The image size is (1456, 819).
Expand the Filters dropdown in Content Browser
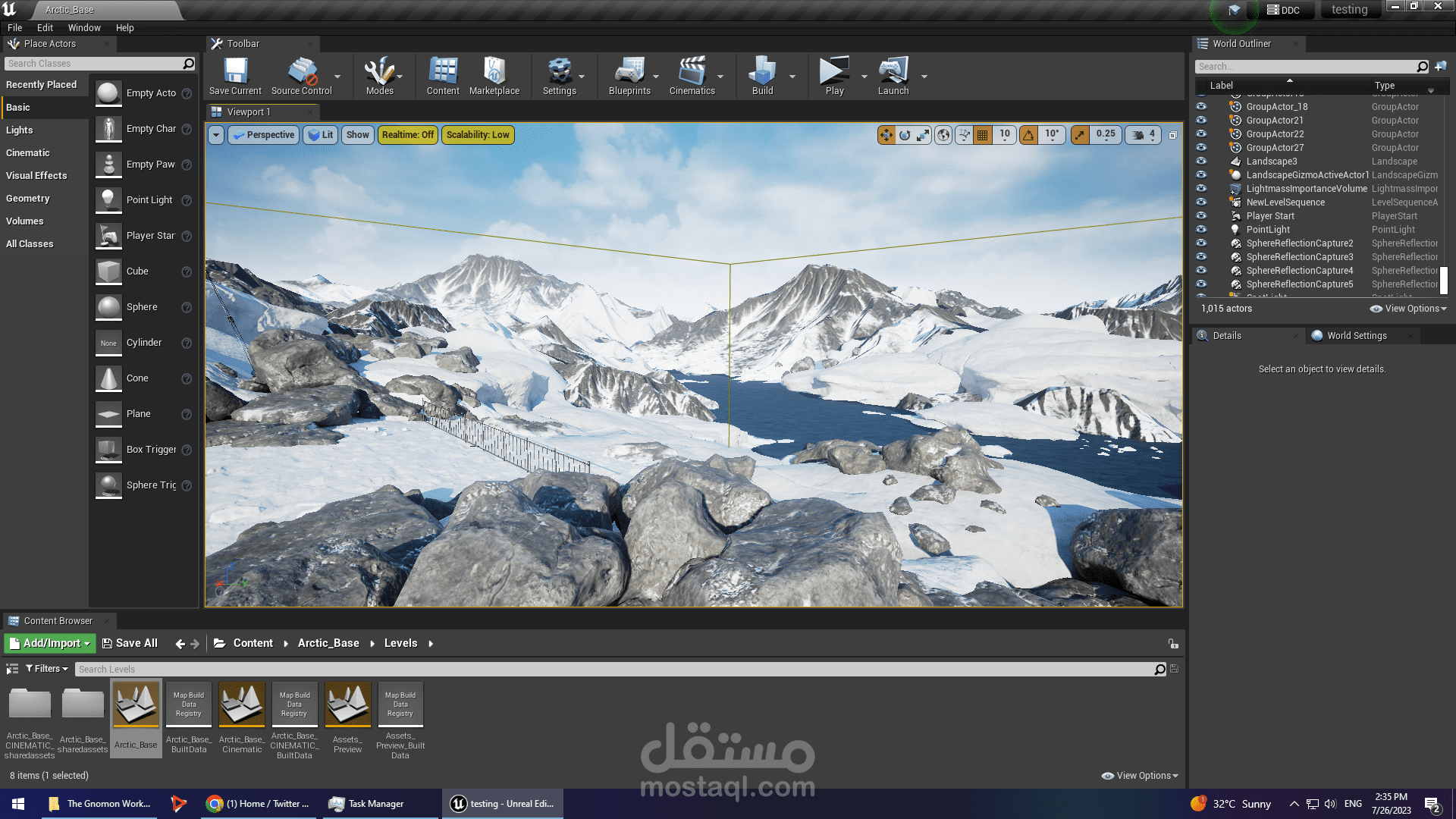pos(47,669)
